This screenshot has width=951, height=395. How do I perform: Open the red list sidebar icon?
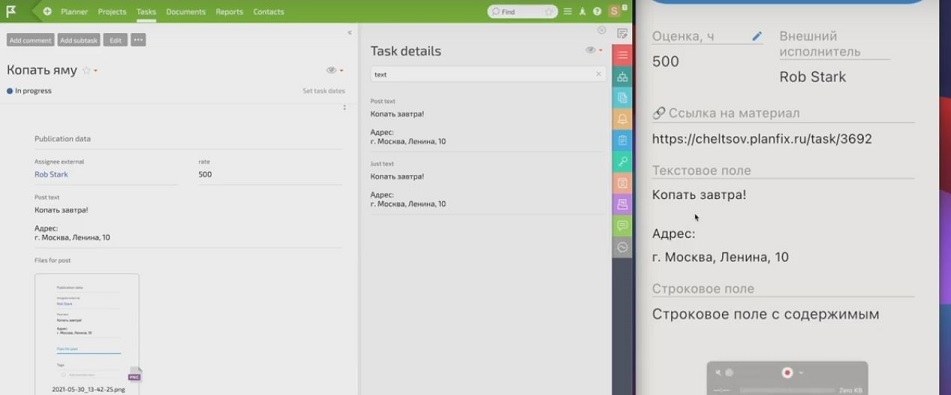tap(622, 55)
